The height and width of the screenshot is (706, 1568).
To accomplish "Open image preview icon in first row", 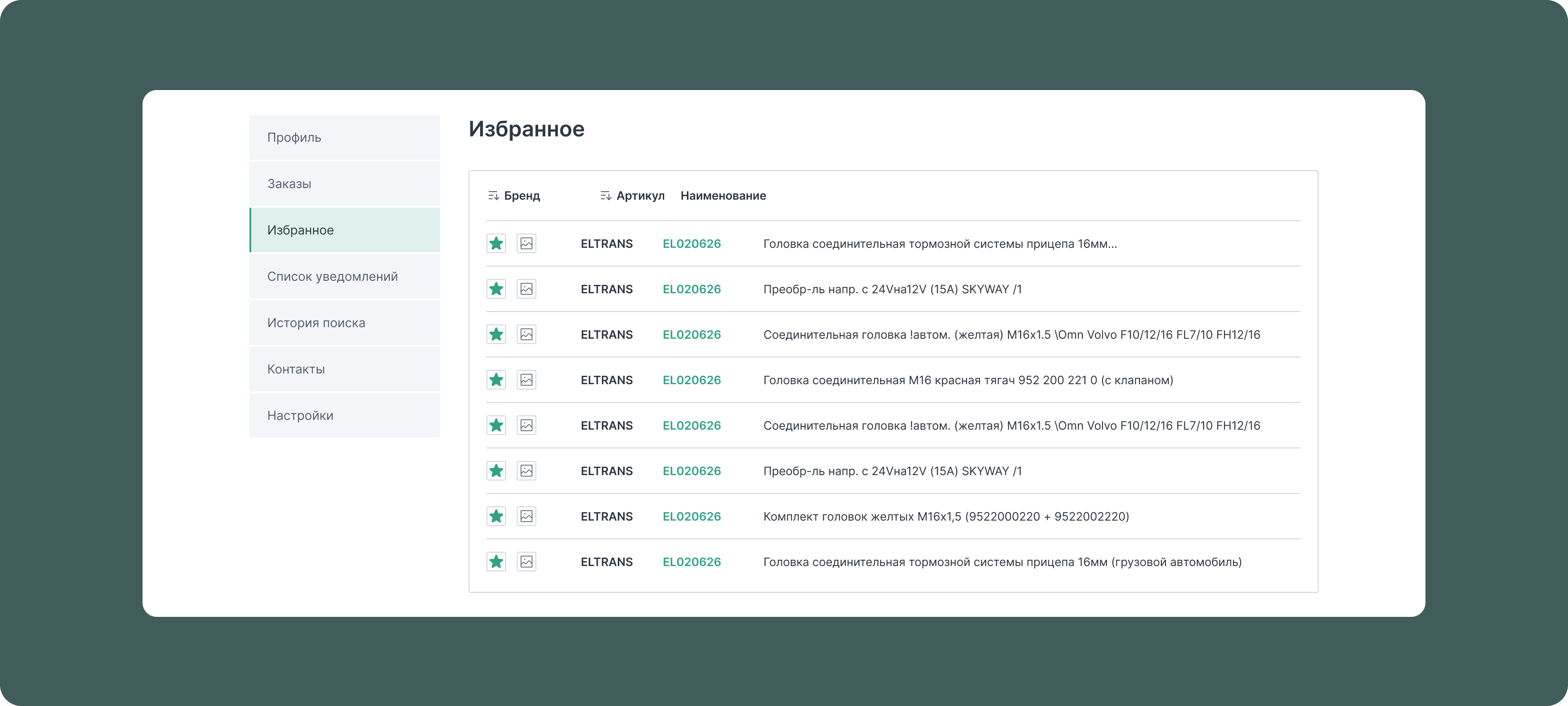I will (527, 244).
